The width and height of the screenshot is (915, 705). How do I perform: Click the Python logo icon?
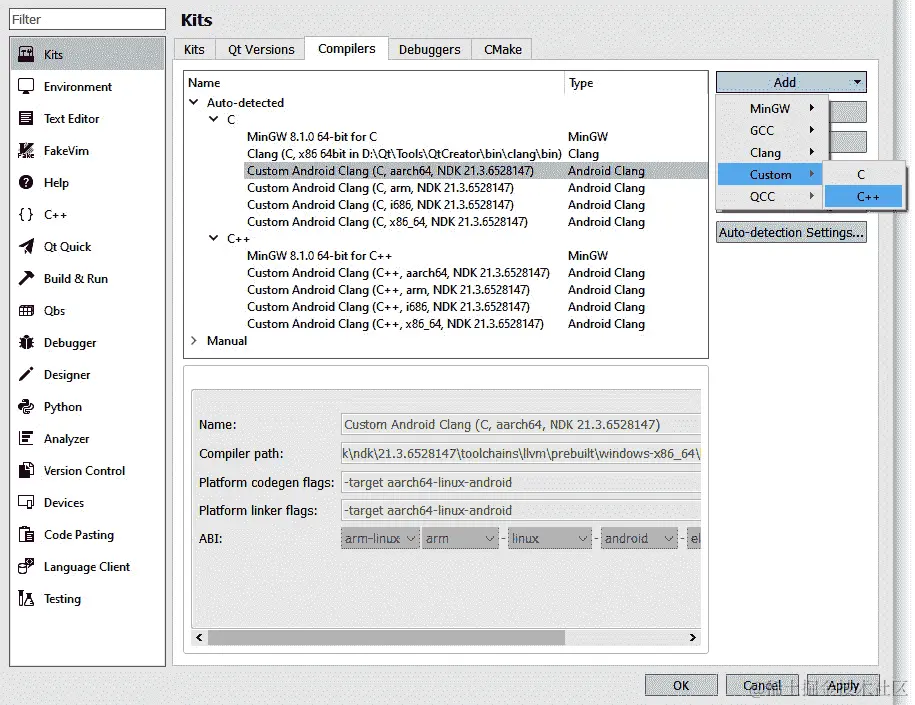[26, 407]
